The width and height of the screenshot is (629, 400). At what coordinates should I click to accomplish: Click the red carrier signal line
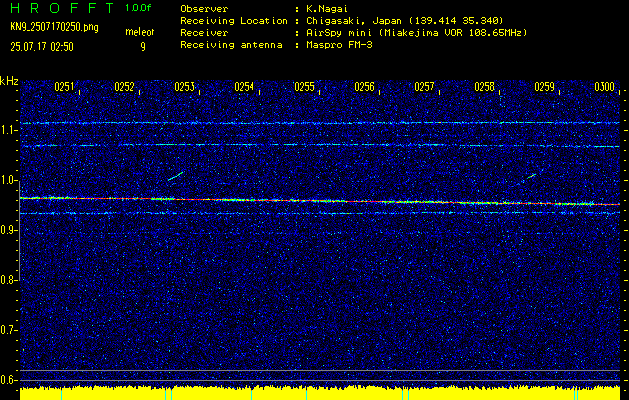coord(320,201)
